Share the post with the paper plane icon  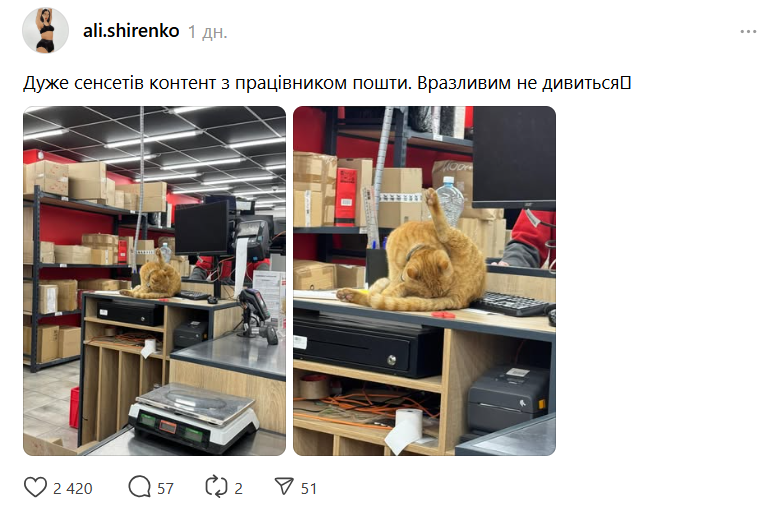[x=284, y=487]
